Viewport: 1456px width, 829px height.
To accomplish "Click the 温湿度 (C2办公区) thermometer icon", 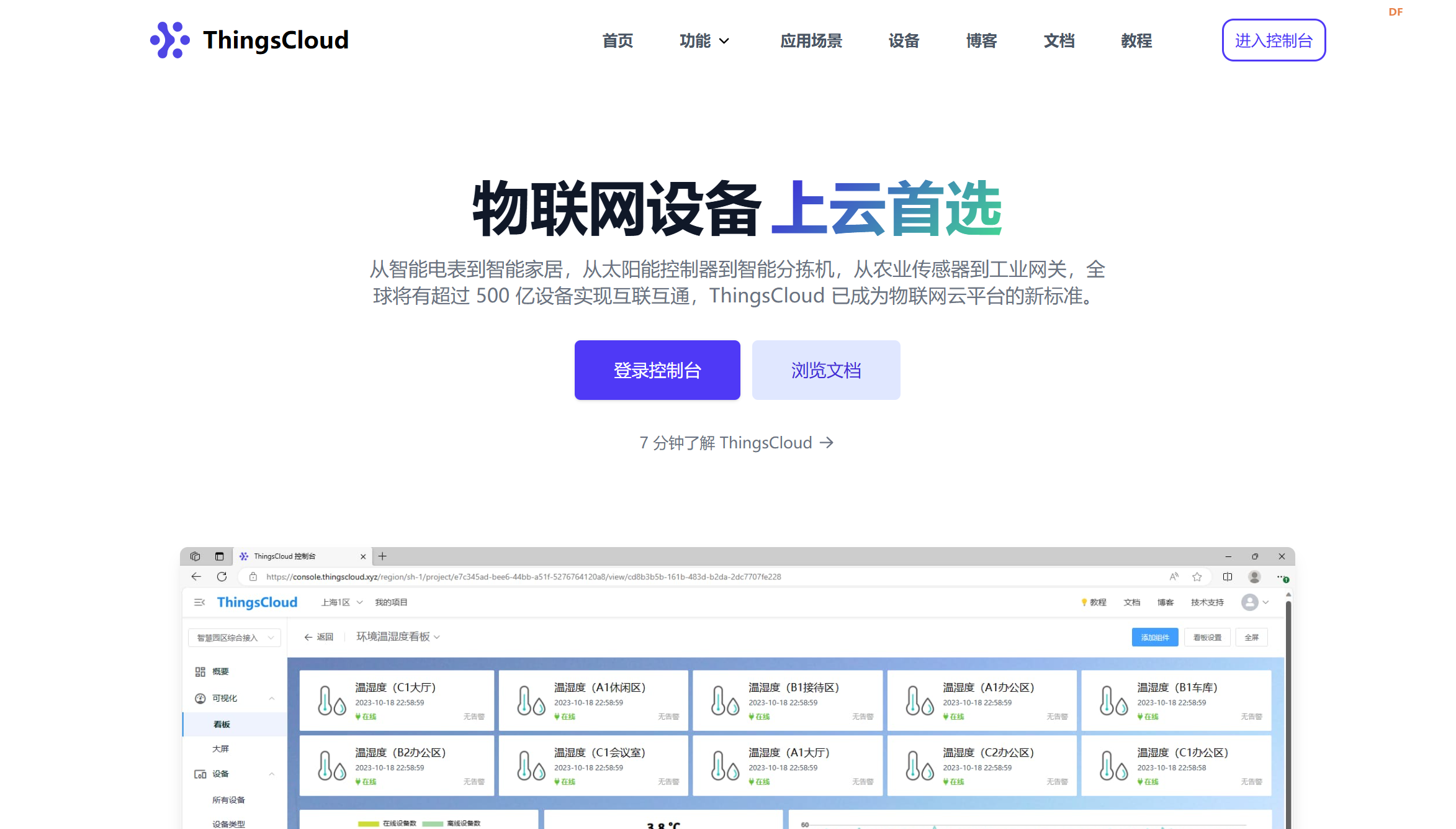I will tap(919, 766).
